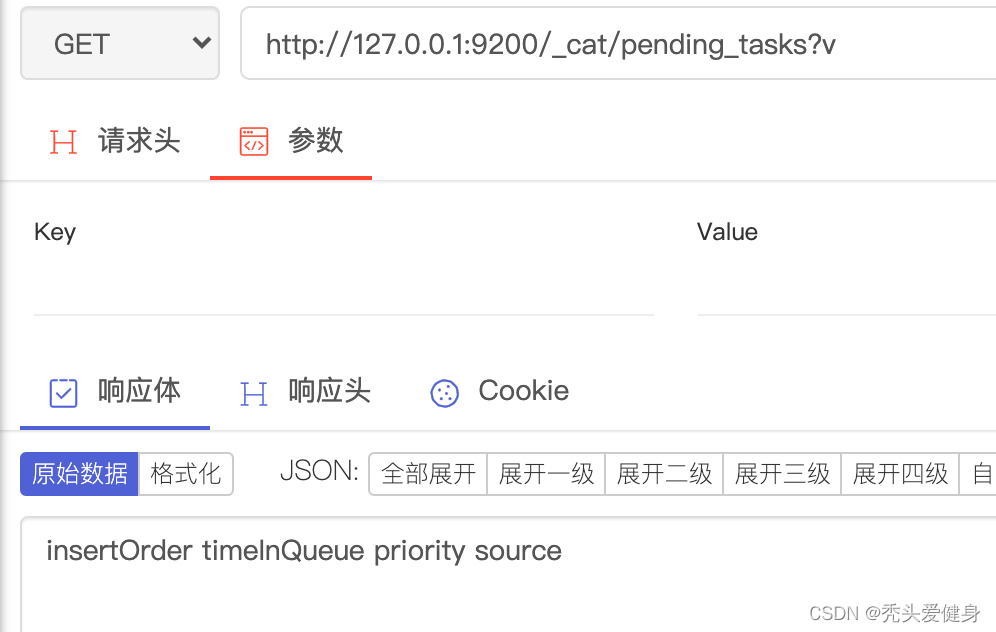Click 展开二级 to expand two levels
Screen dimensions: 996x632
point(664,474)
